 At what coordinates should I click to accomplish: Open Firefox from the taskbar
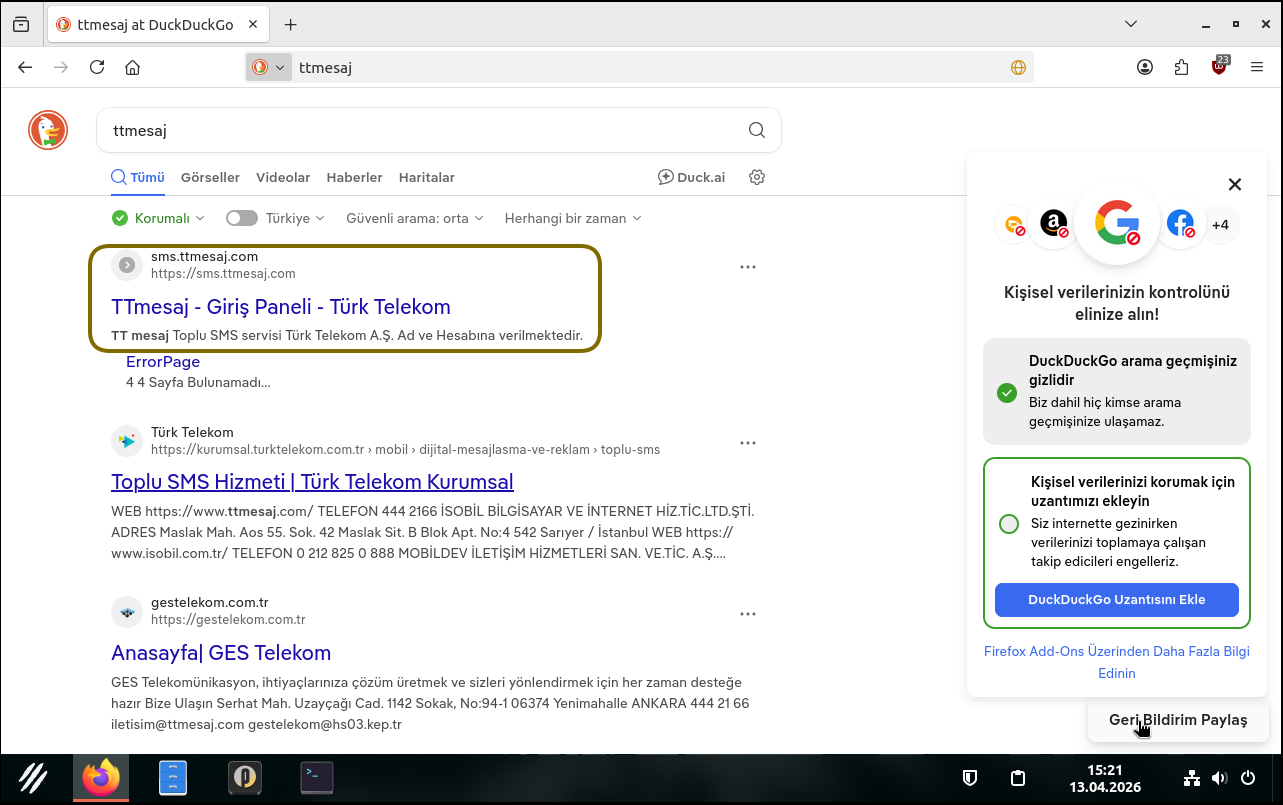[x=101, y=778]
